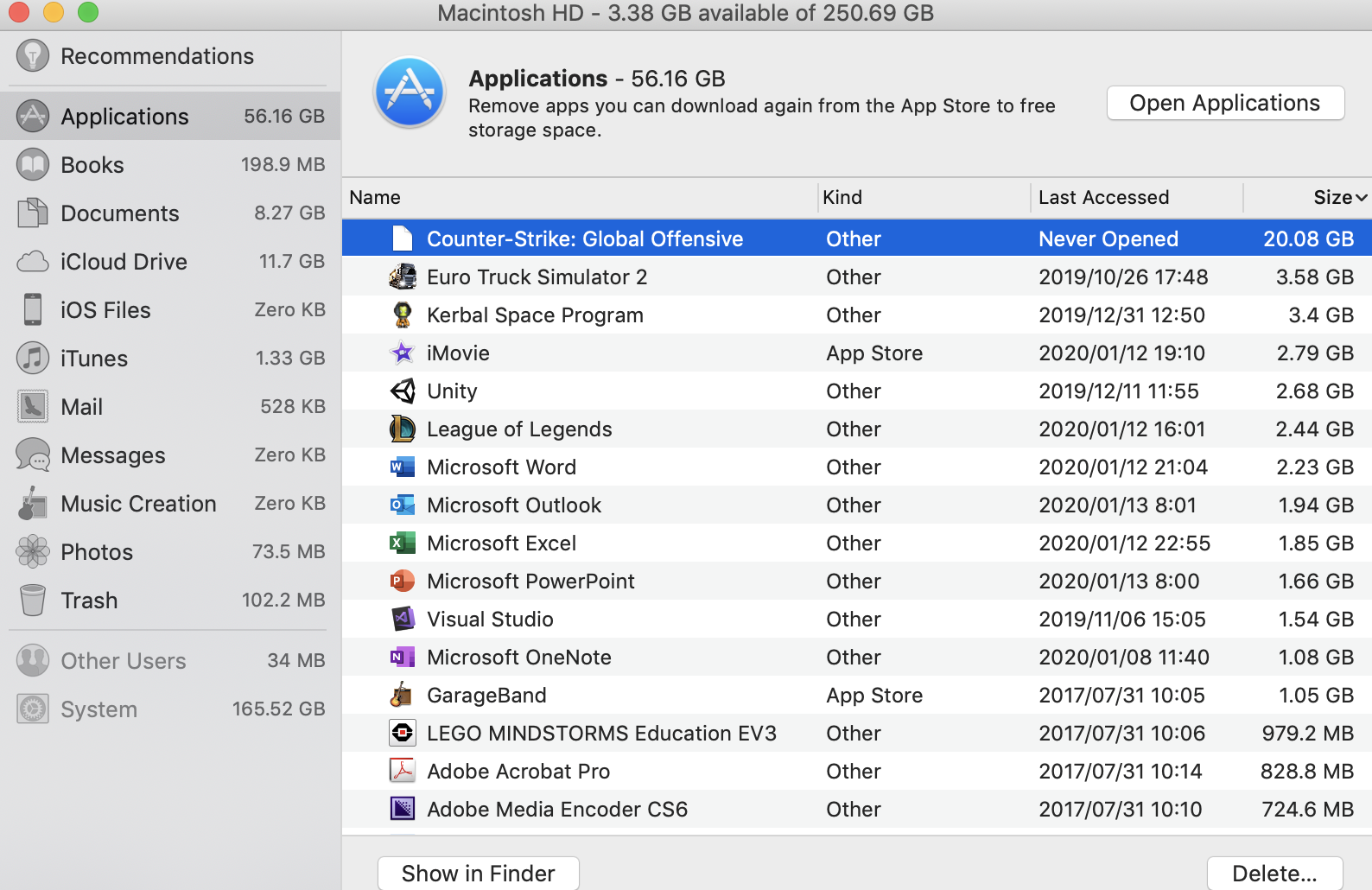This screenshot has width=1372, height=890.
Task: Click the Microsoft PowerPoint icon
Action: tap(403, 581)
